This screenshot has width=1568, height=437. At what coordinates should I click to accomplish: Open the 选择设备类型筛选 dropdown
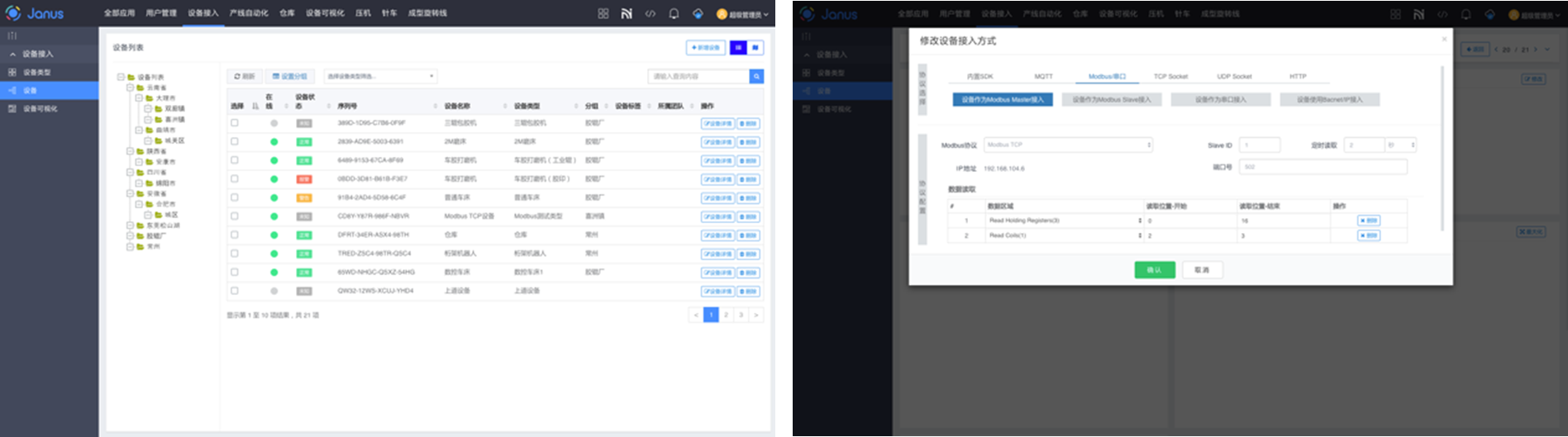tap(380, 77)
